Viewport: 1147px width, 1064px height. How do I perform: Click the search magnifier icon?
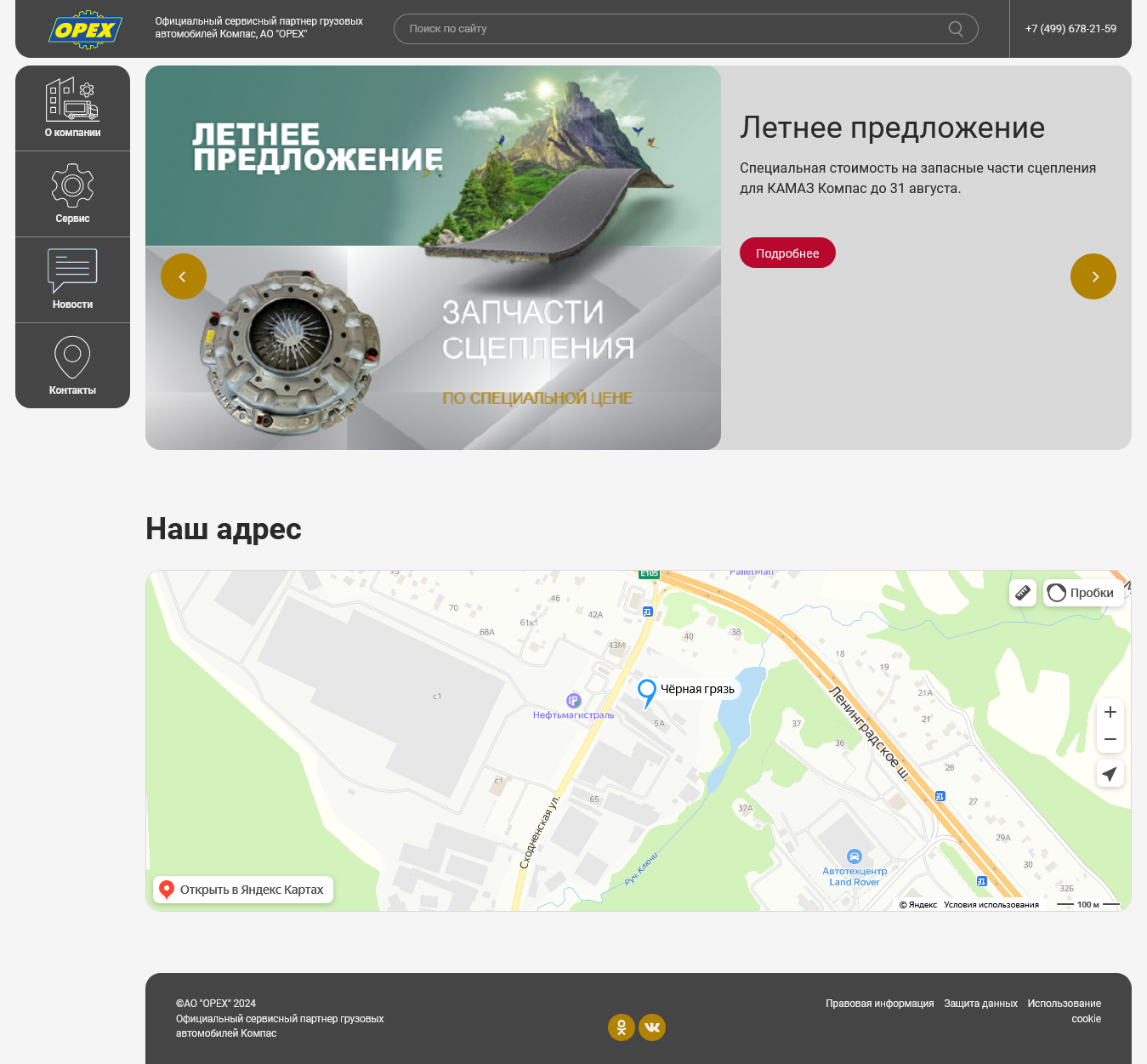(956, 29)
